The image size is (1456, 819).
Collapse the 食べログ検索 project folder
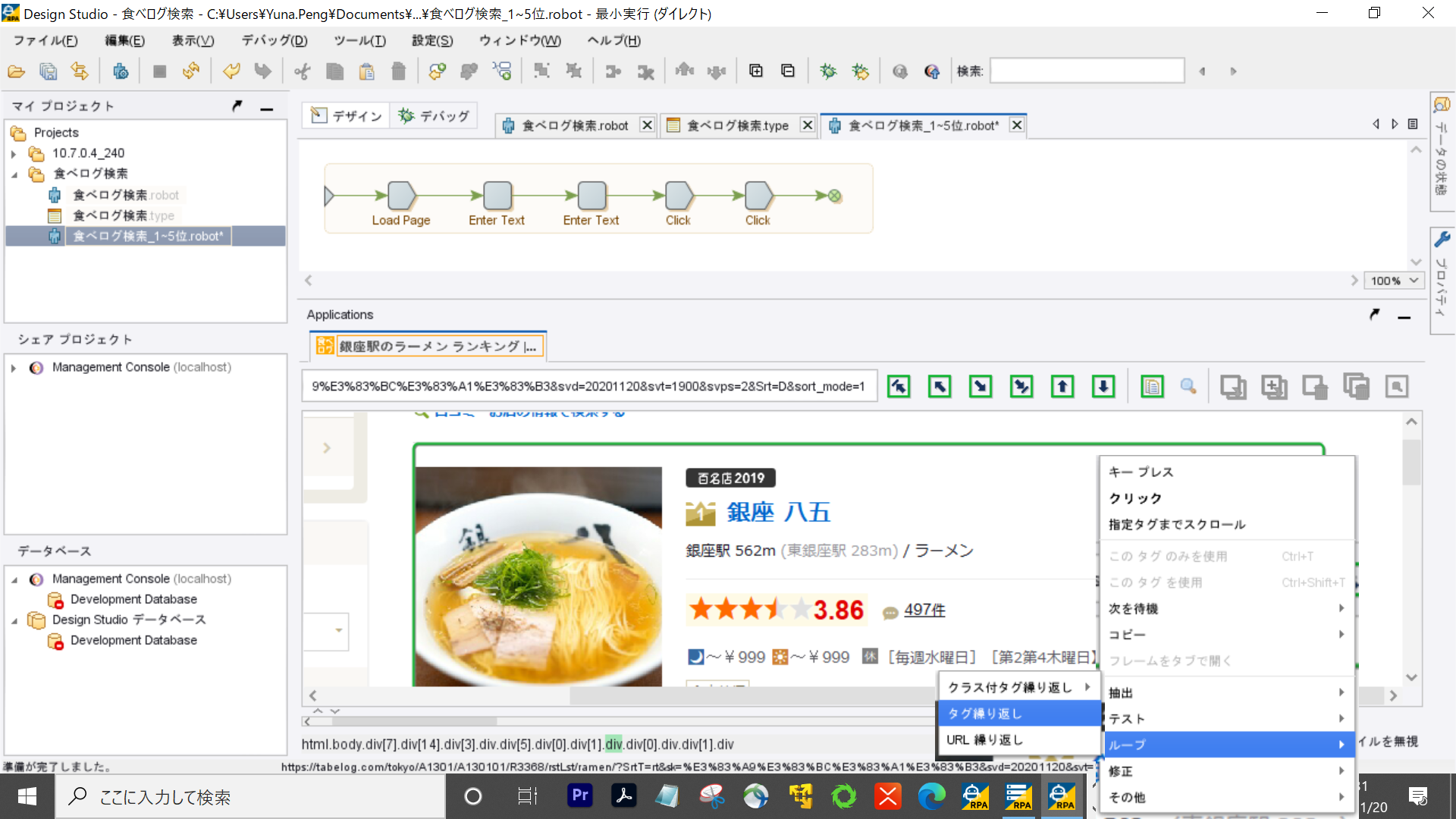click(14, 174)
